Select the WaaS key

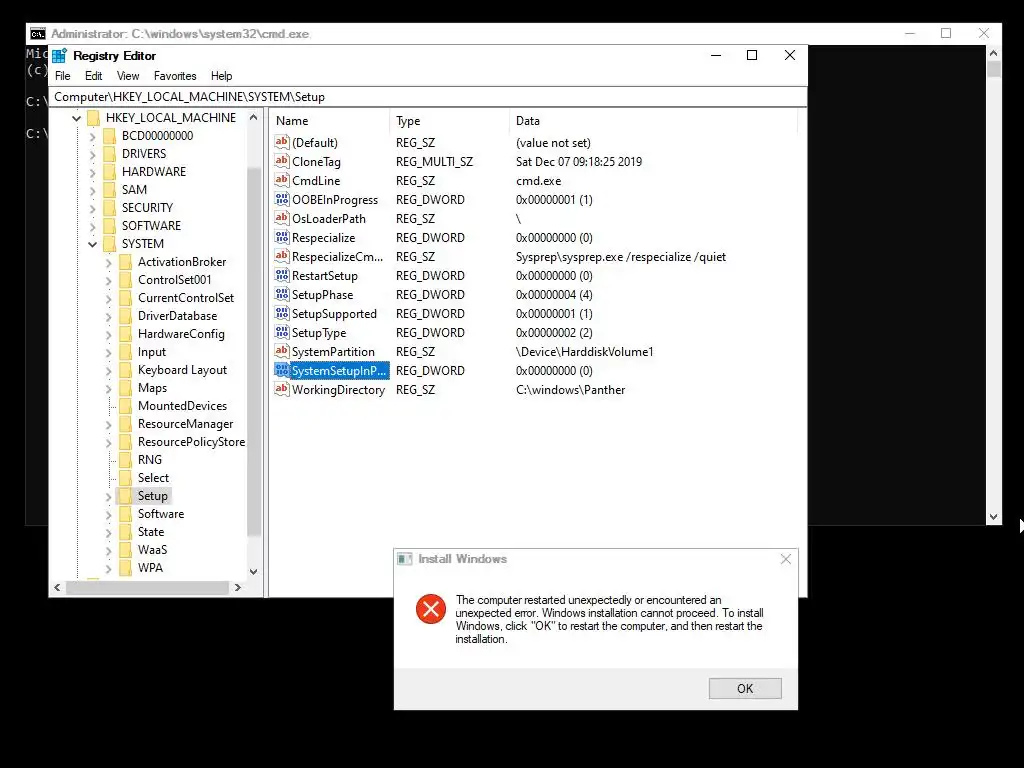152,550
